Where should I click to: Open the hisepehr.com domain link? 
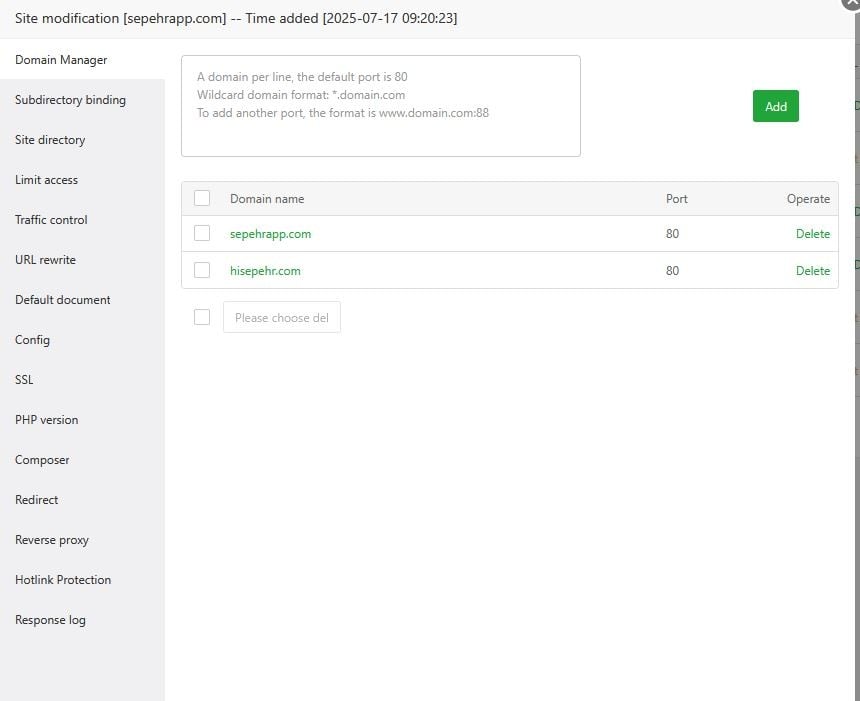pyautogui.click(x=265, y=271)
